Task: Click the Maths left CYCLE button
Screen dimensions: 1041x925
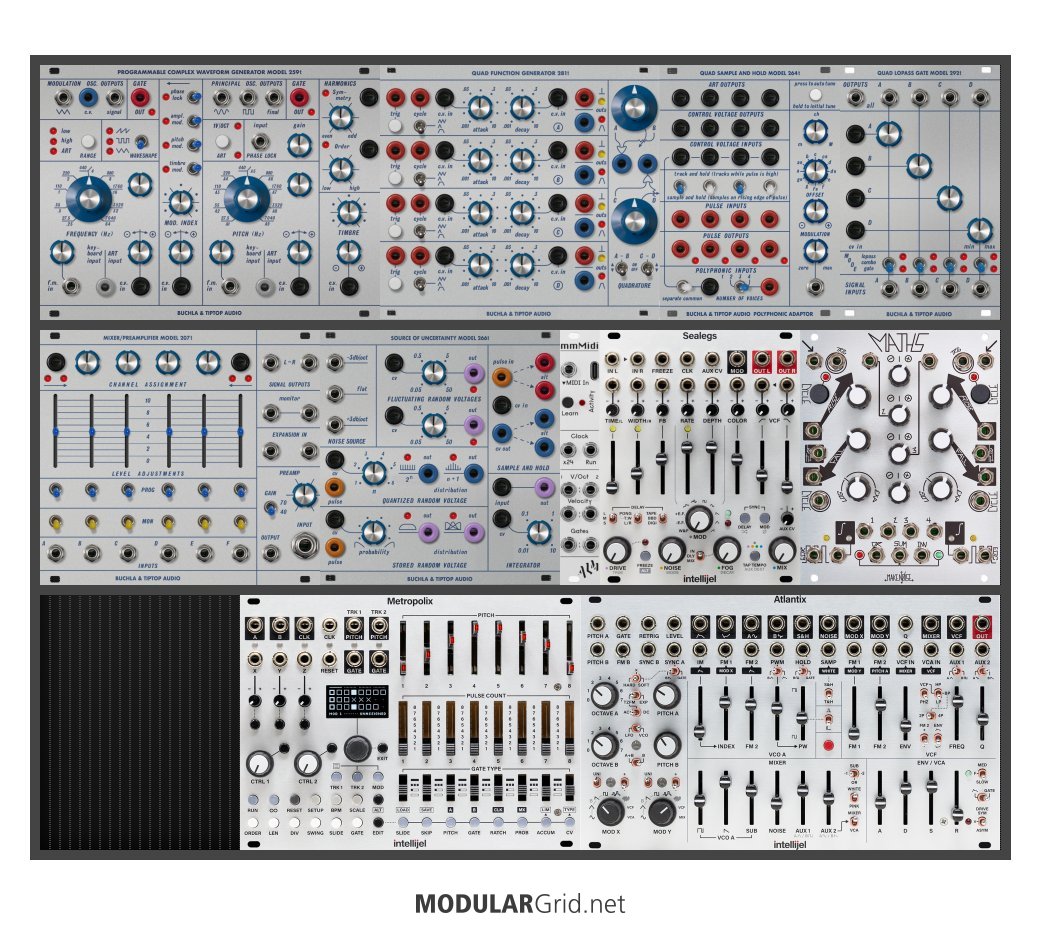Action: [x=819, y=393]
